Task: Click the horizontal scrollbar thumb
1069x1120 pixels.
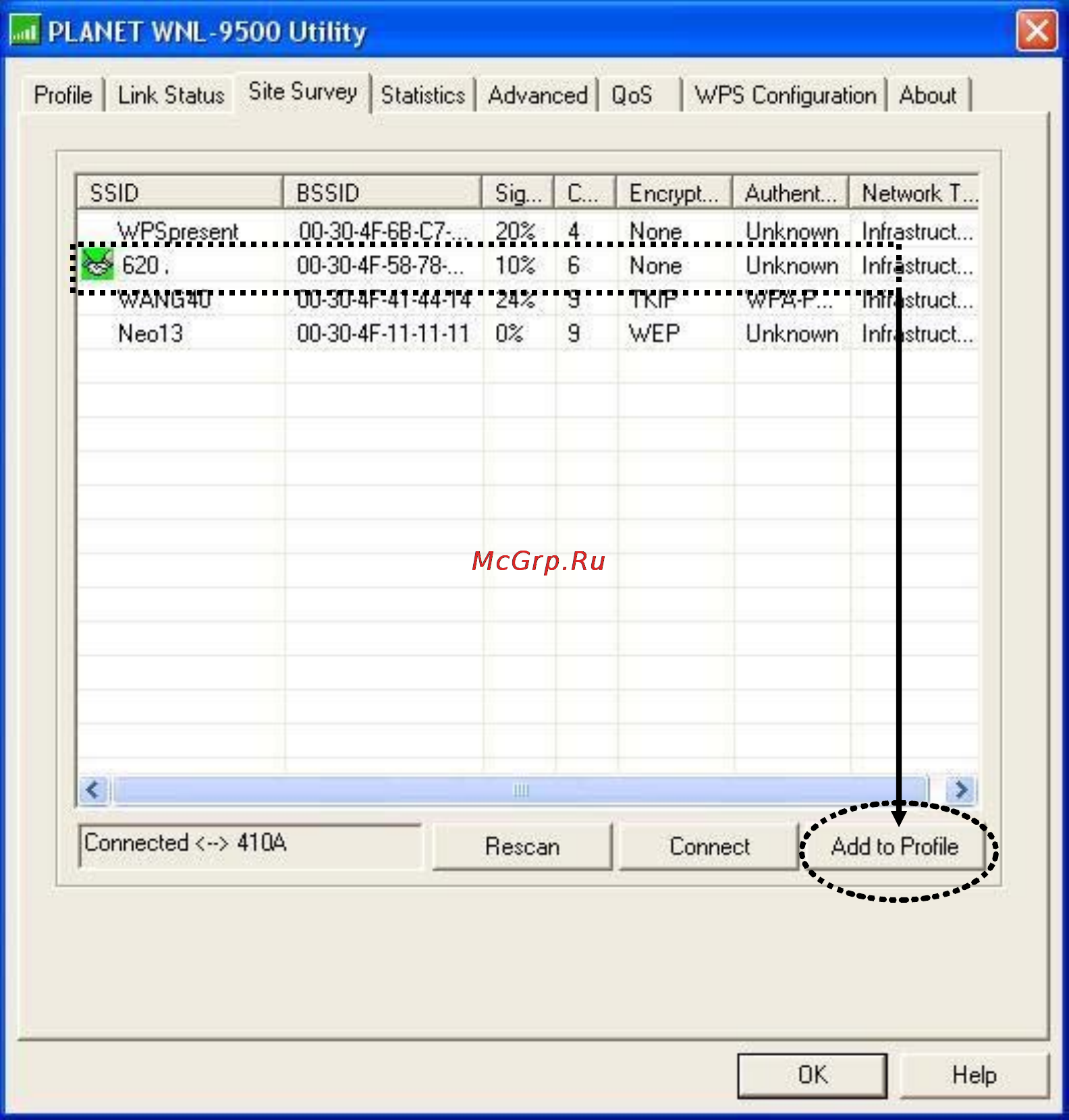Action: pyautogui.click(x=521, y=789)
